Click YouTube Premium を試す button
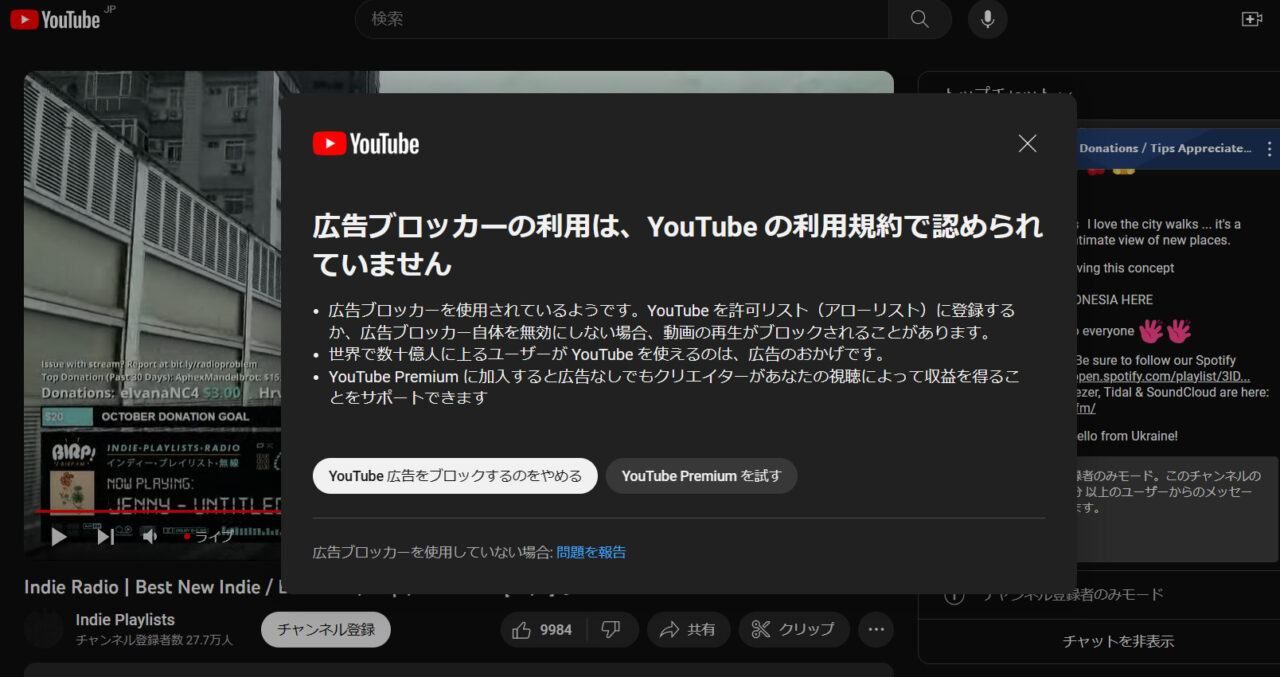Viewport: 1280px width, 677px height. pos(701,476)
